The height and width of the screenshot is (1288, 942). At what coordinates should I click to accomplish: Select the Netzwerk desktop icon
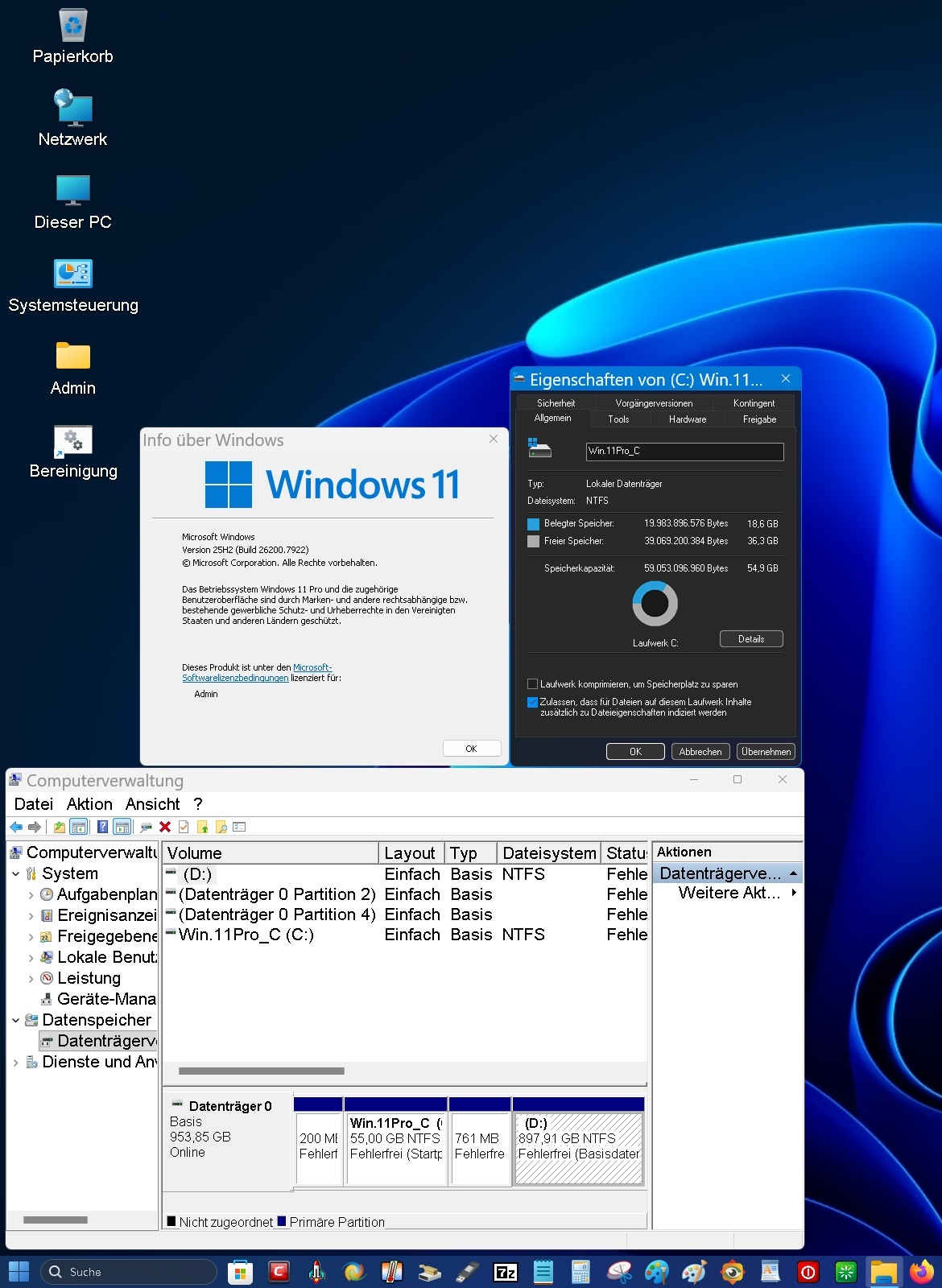click(72, 118)
